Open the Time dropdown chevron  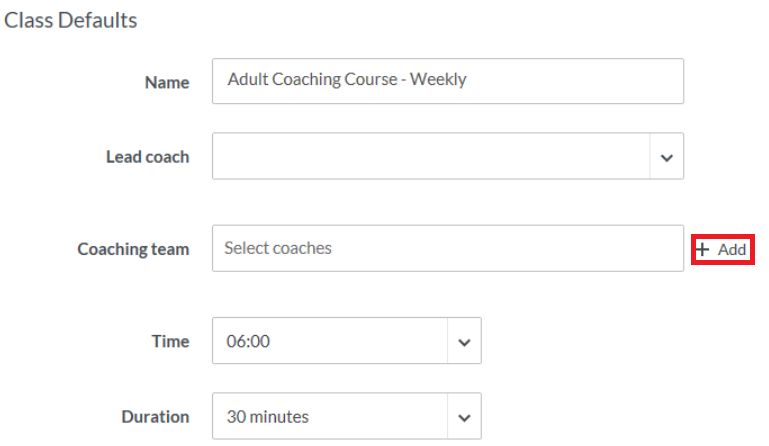click(464, 342)
